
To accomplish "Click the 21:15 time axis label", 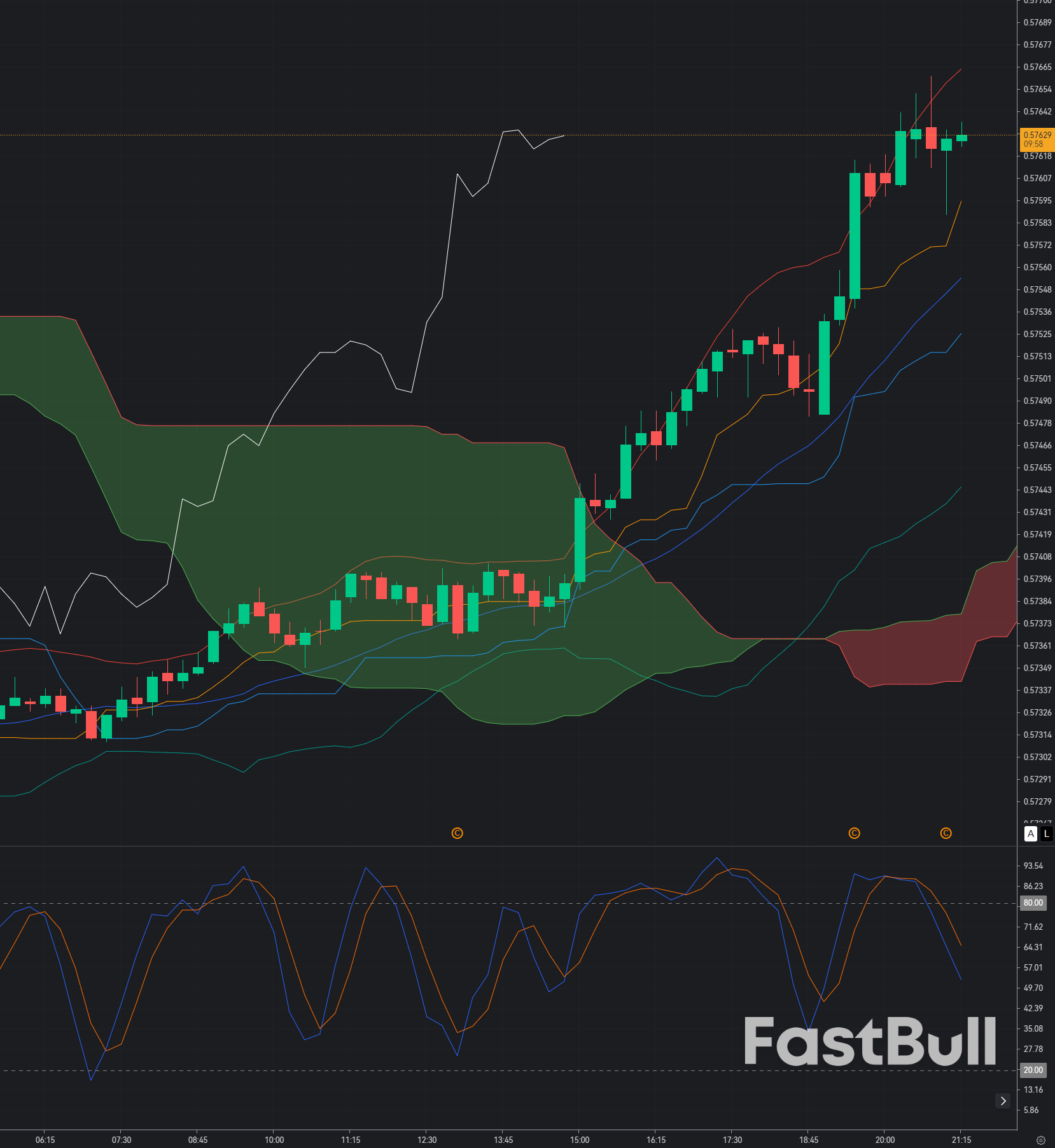I will tap(961, 1140).
